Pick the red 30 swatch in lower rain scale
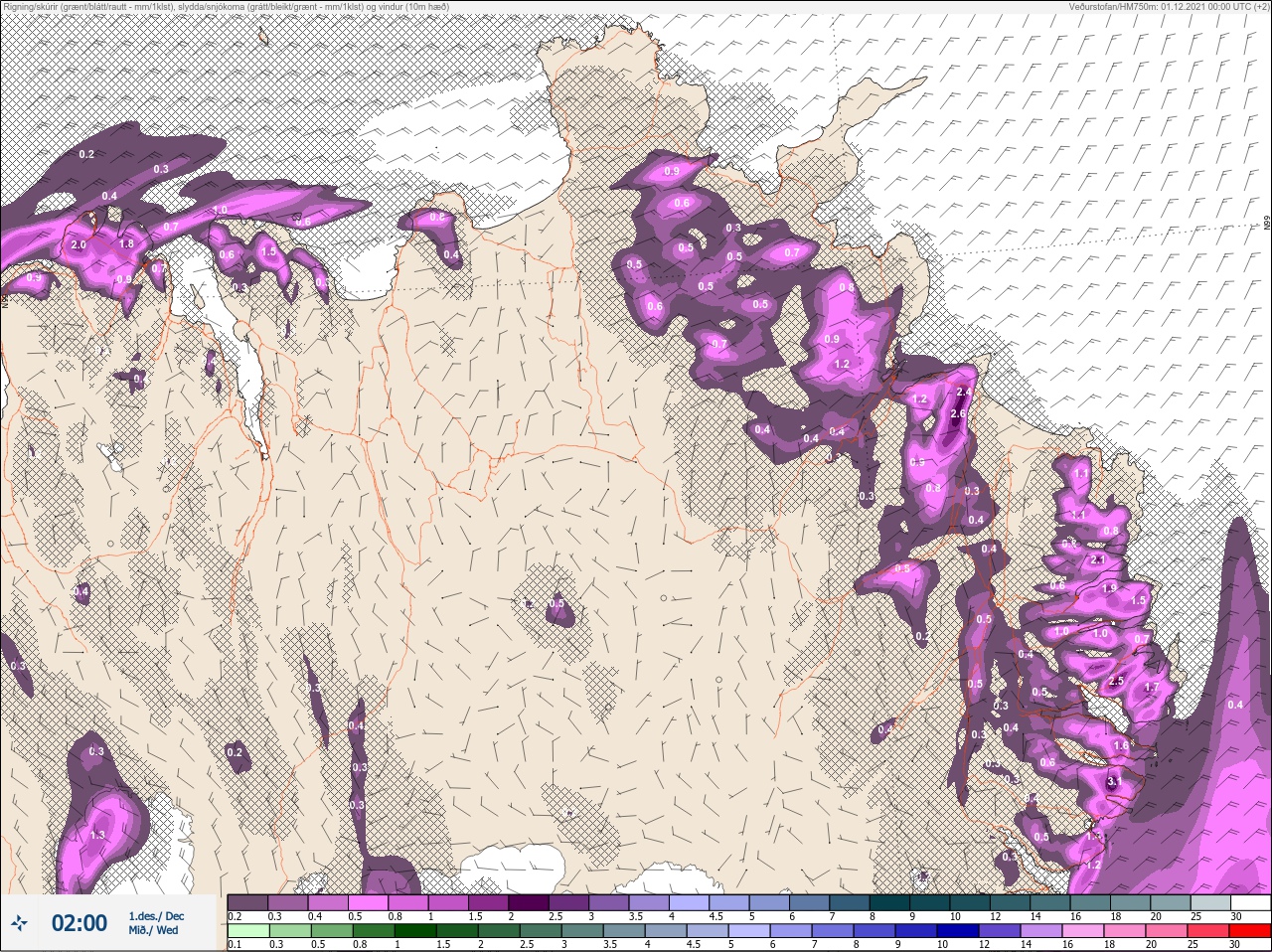 click(x=1249, y=930)
